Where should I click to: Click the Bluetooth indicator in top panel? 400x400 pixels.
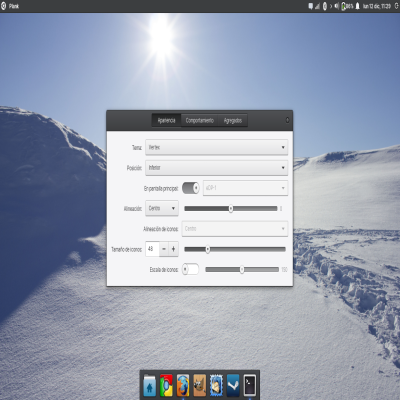(x=325, y=6)
